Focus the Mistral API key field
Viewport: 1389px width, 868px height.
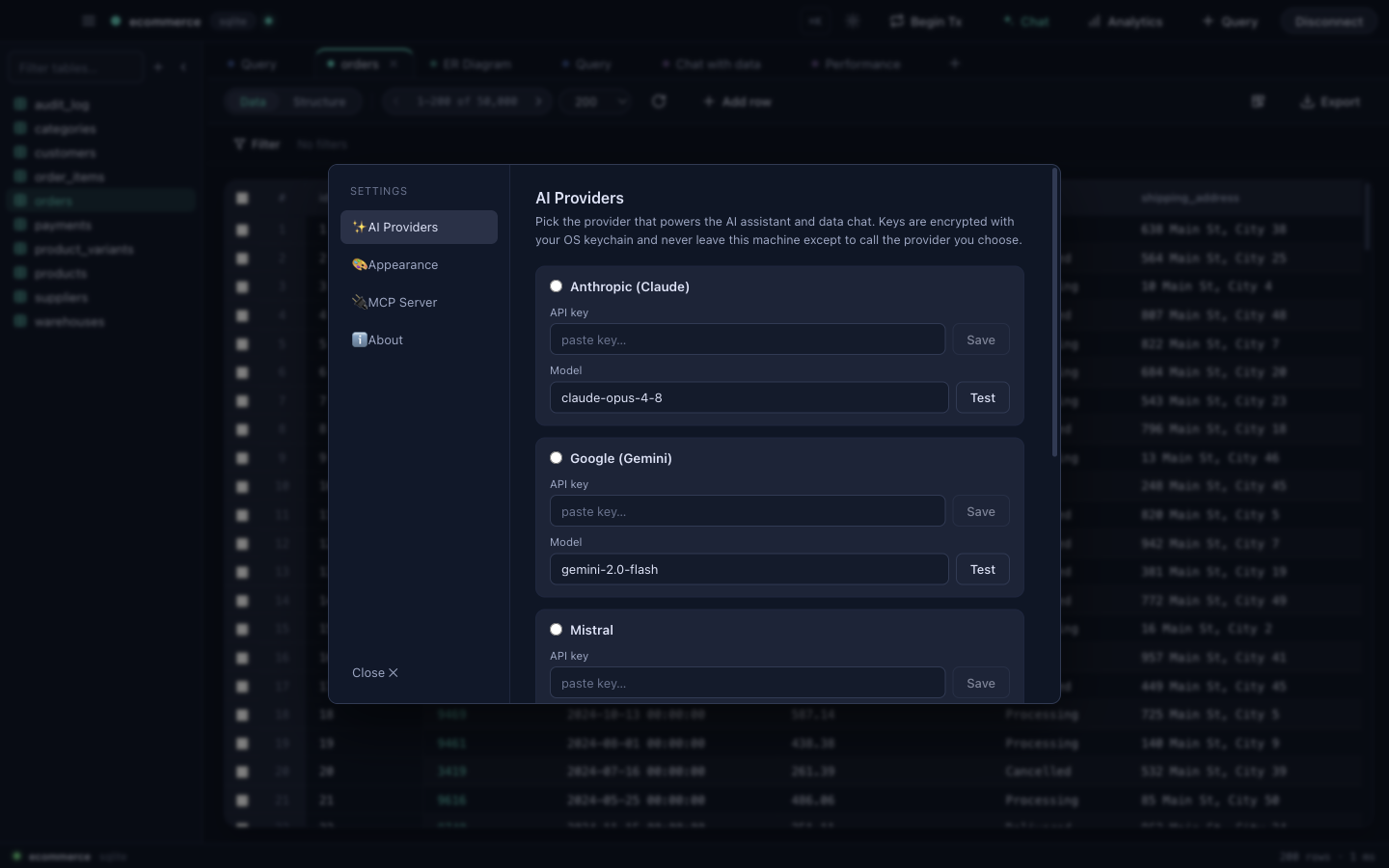click(x=748, y=683)
